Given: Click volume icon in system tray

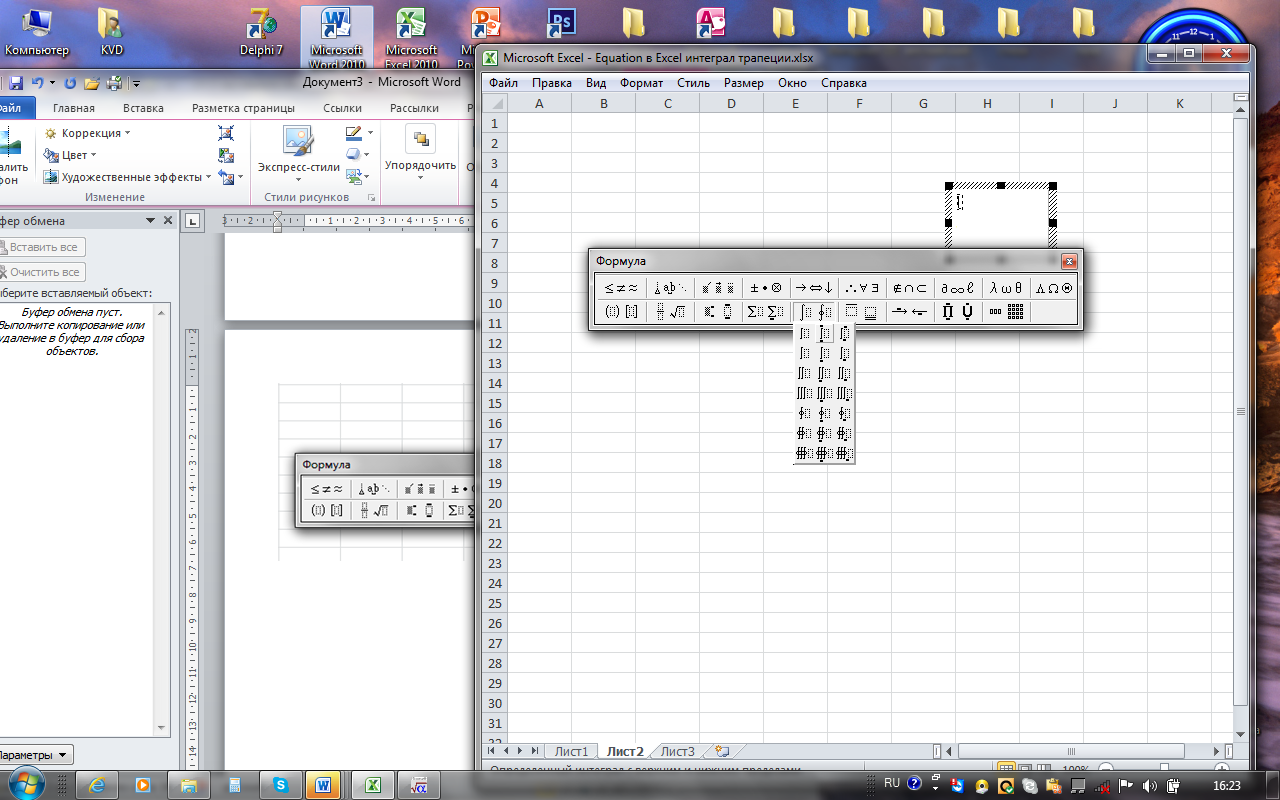Looking at the screenshot, I should point(1148,785).
